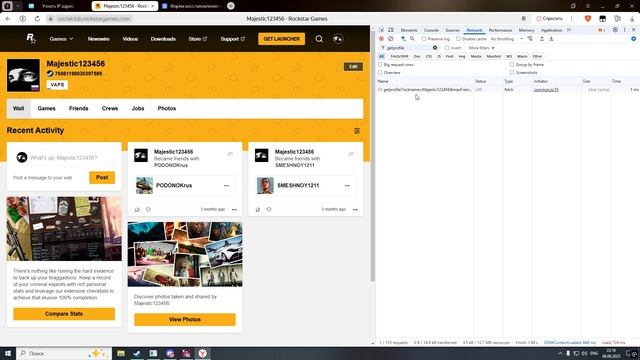Show more DevTools tabs chevron
The height and width of the screenshot is (360, 640).
coord(569,30)
